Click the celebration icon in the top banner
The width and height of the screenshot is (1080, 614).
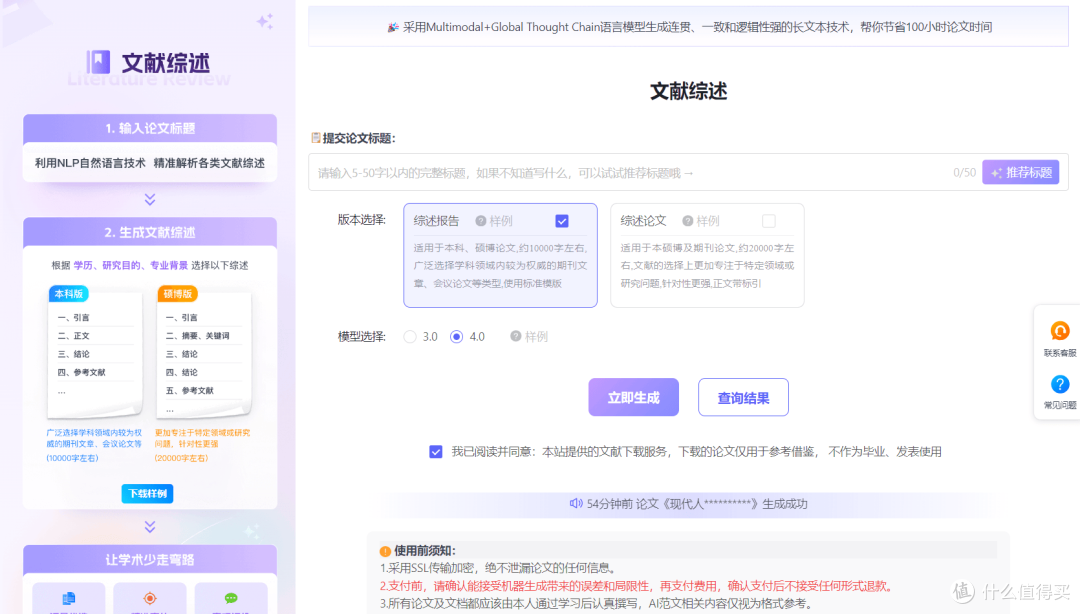pyautogui.click(x=393, y=27)
